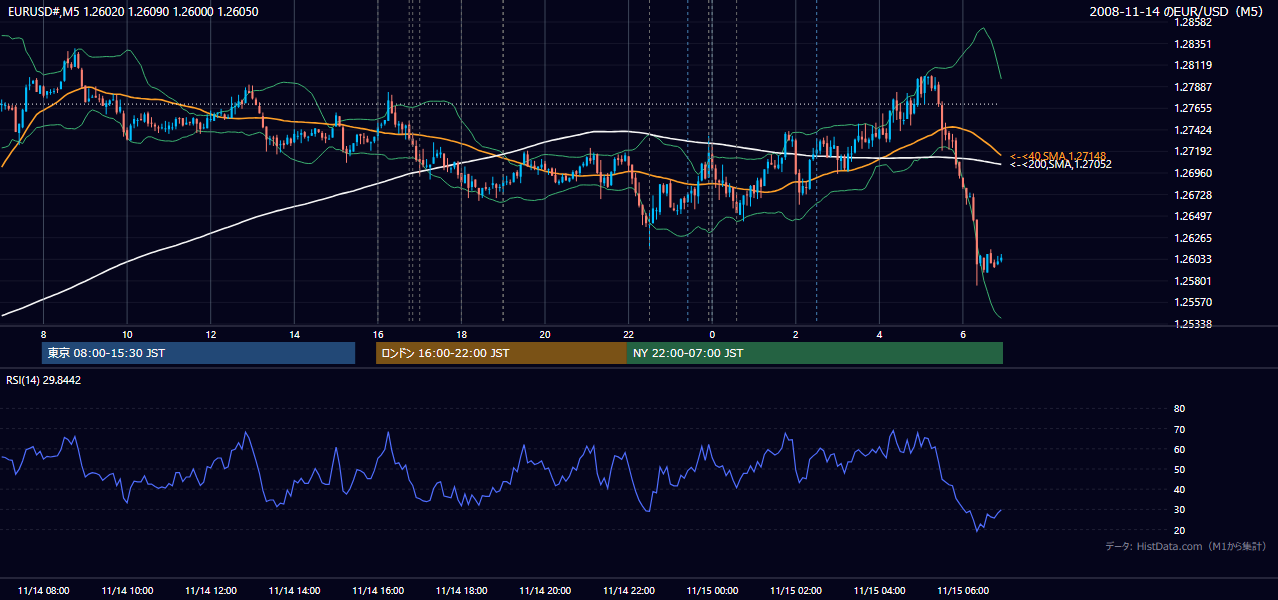Select the NY 22:00-07:00 JST session bar
This screenshot has height=600, width=1278.
coord(815,353)
